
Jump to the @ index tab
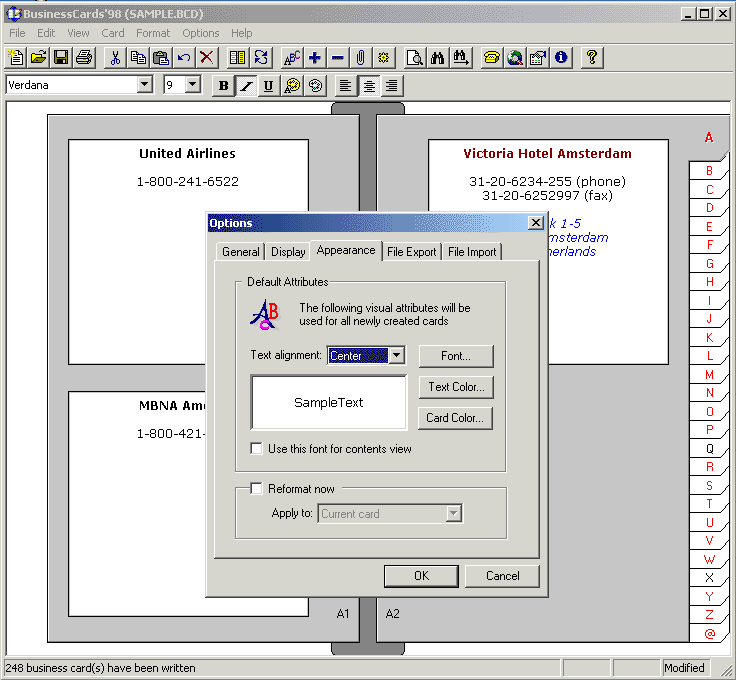[x=709, y=634]
